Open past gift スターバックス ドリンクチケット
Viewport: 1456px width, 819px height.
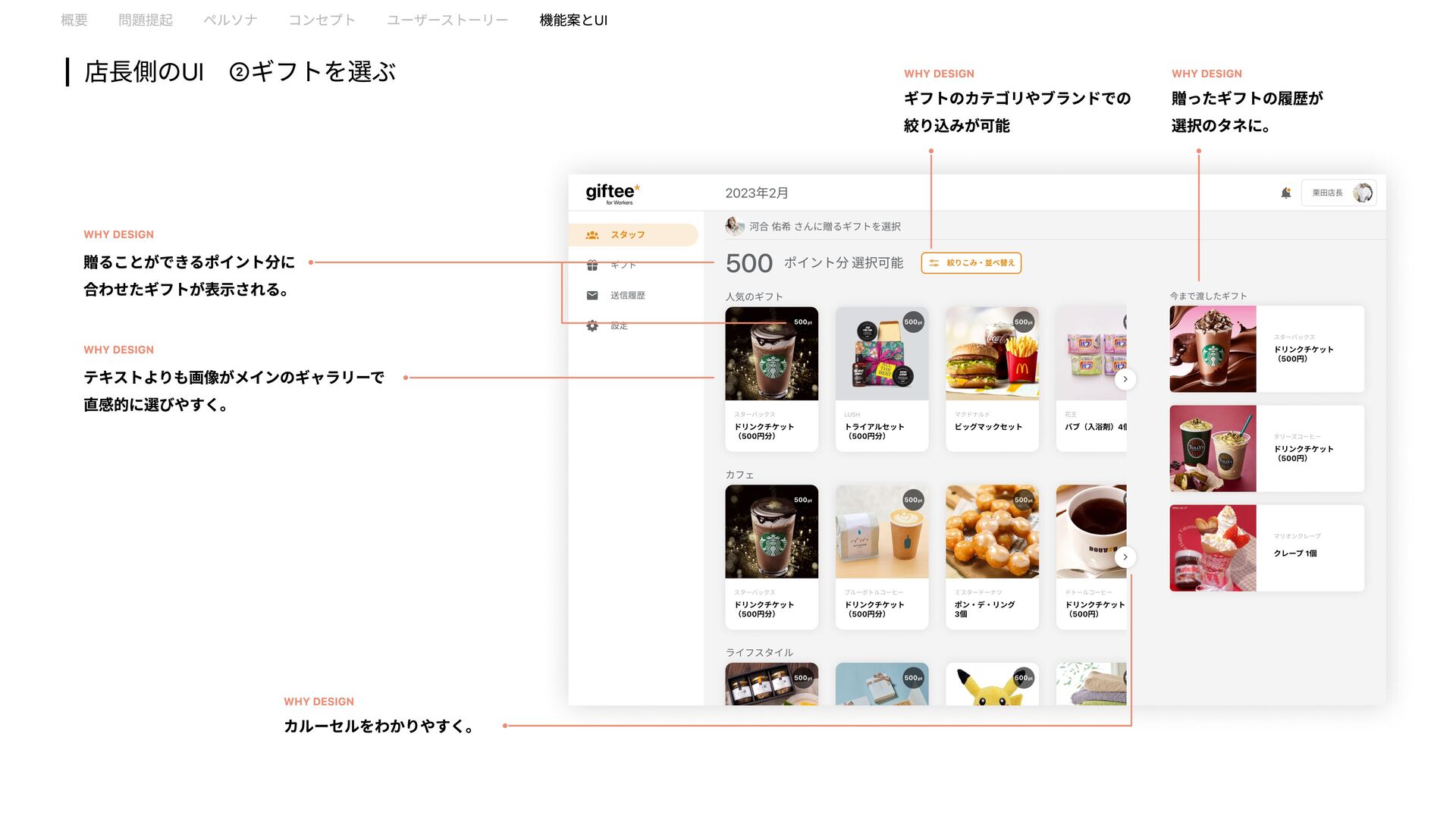click(x=1266, y=349)
